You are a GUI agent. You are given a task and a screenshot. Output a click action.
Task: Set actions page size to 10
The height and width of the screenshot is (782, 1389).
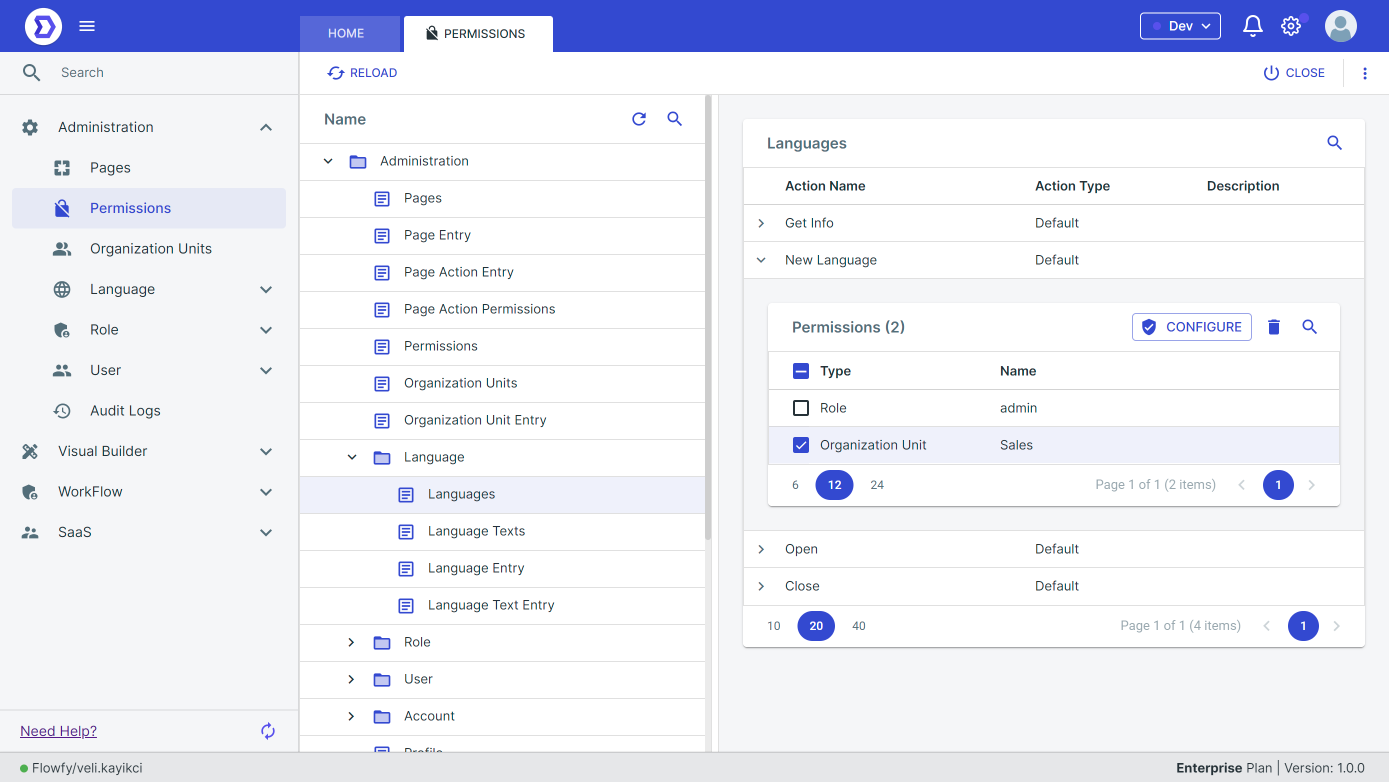point(774,626)
